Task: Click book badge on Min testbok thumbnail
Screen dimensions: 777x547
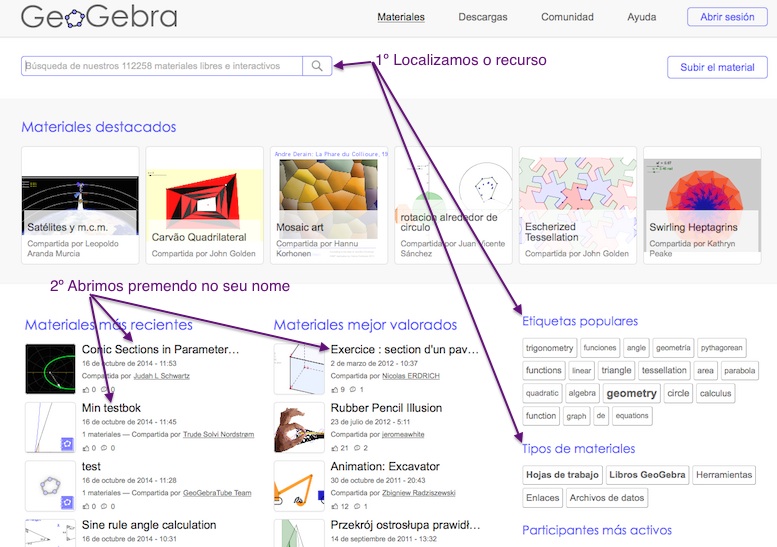Action: point(67,444)
